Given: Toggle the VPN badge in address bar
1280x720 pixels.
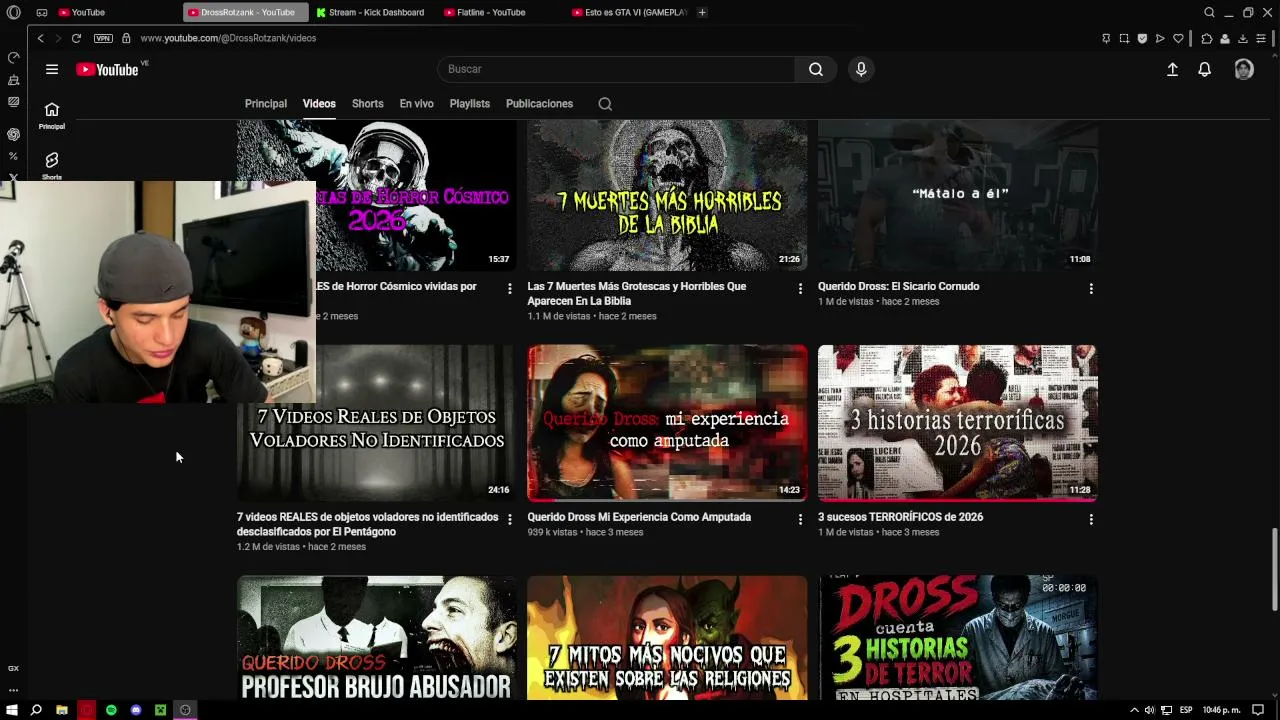Looking at the screenshot, I should coord(103,38).
